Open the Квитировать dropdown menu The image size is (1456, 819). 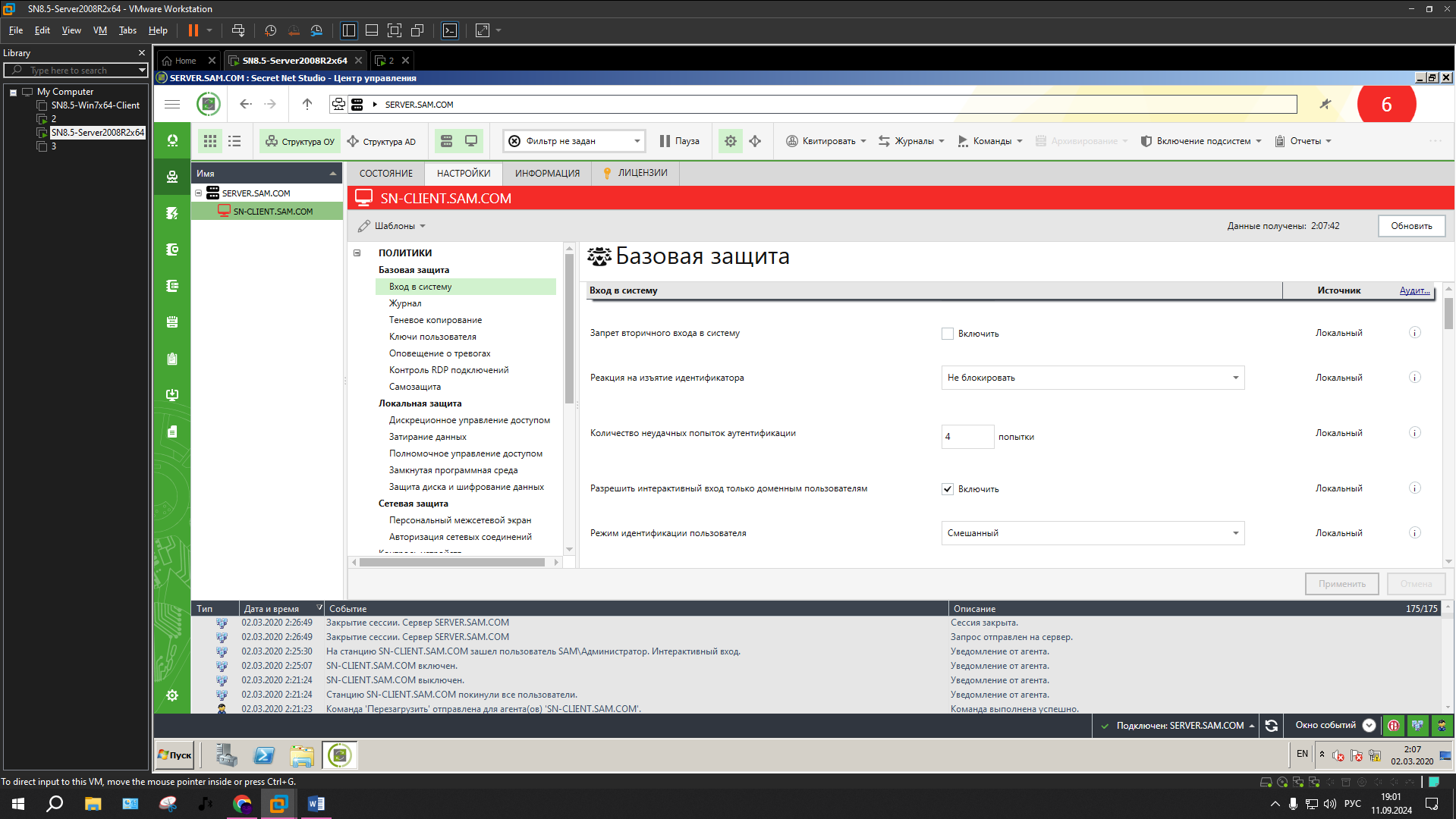click(826, 141)
